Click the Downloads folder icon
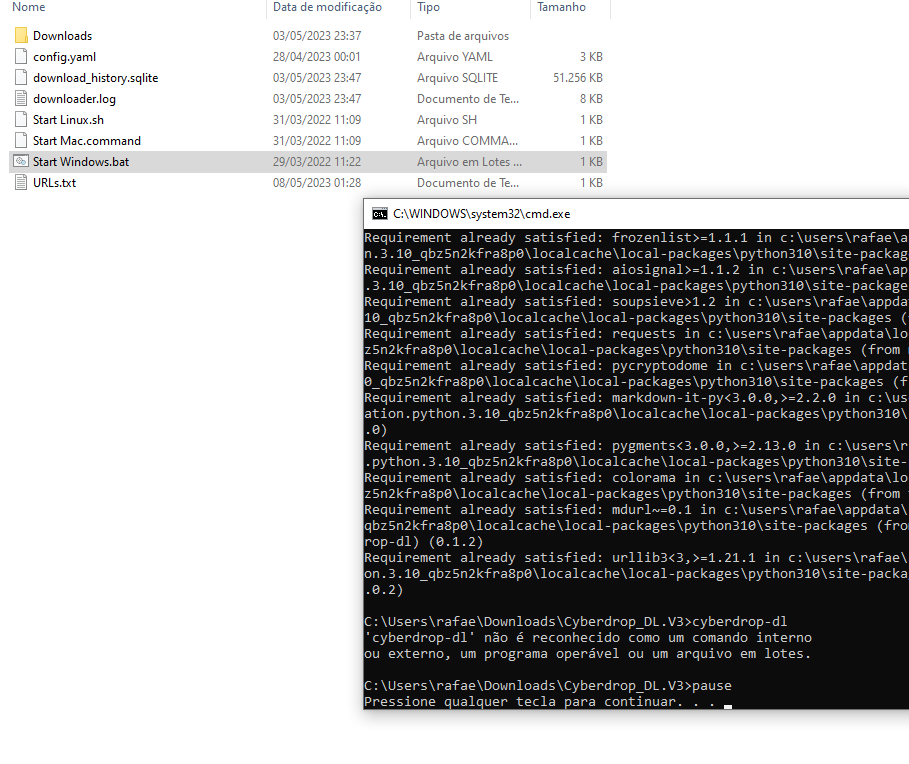The height and width of the screenshot is (764, 909). 21,35
